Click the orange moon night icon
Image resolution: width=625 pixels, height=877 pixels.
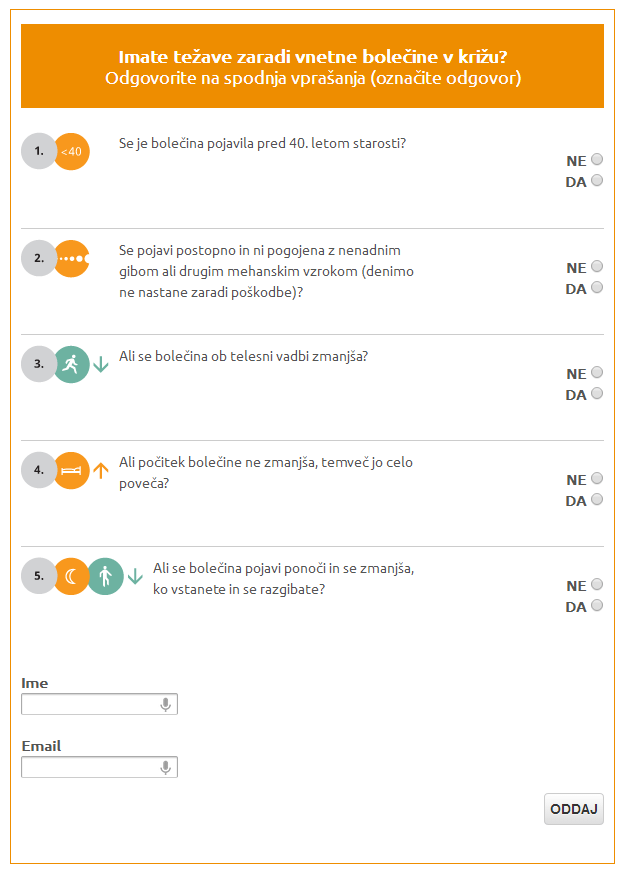pos(72,576)
